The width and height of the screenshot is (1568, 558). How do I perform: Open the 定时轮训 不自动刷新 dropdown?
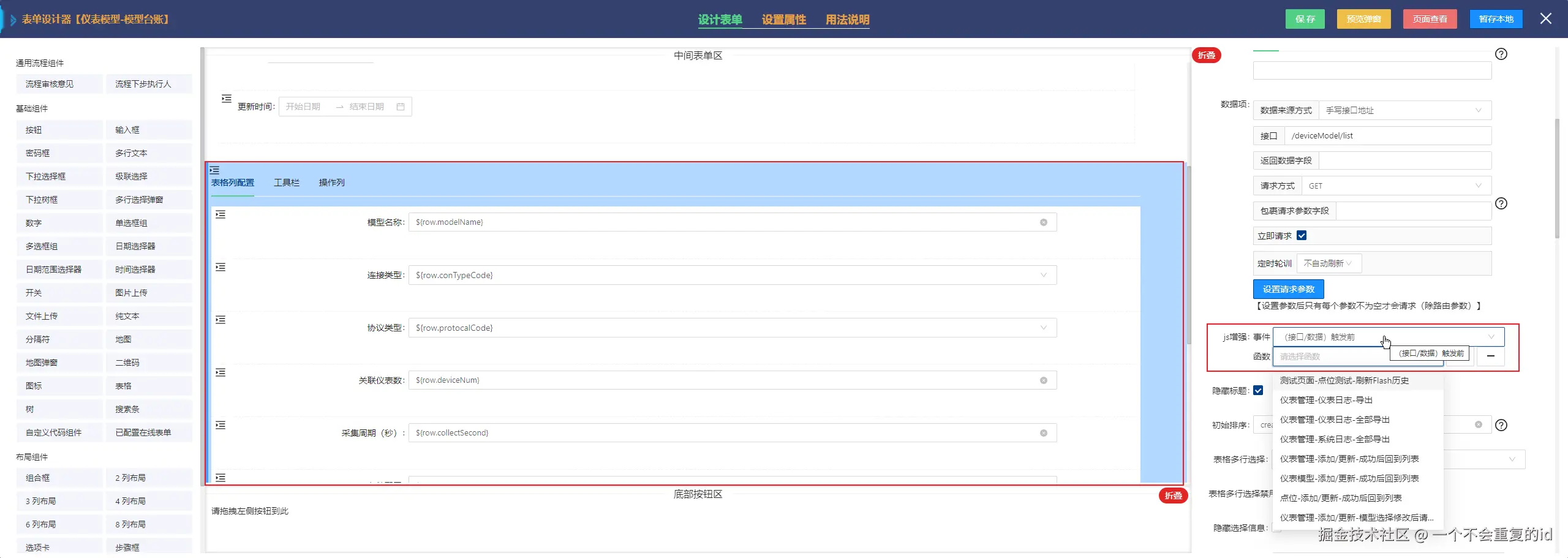coord(1329,263)
